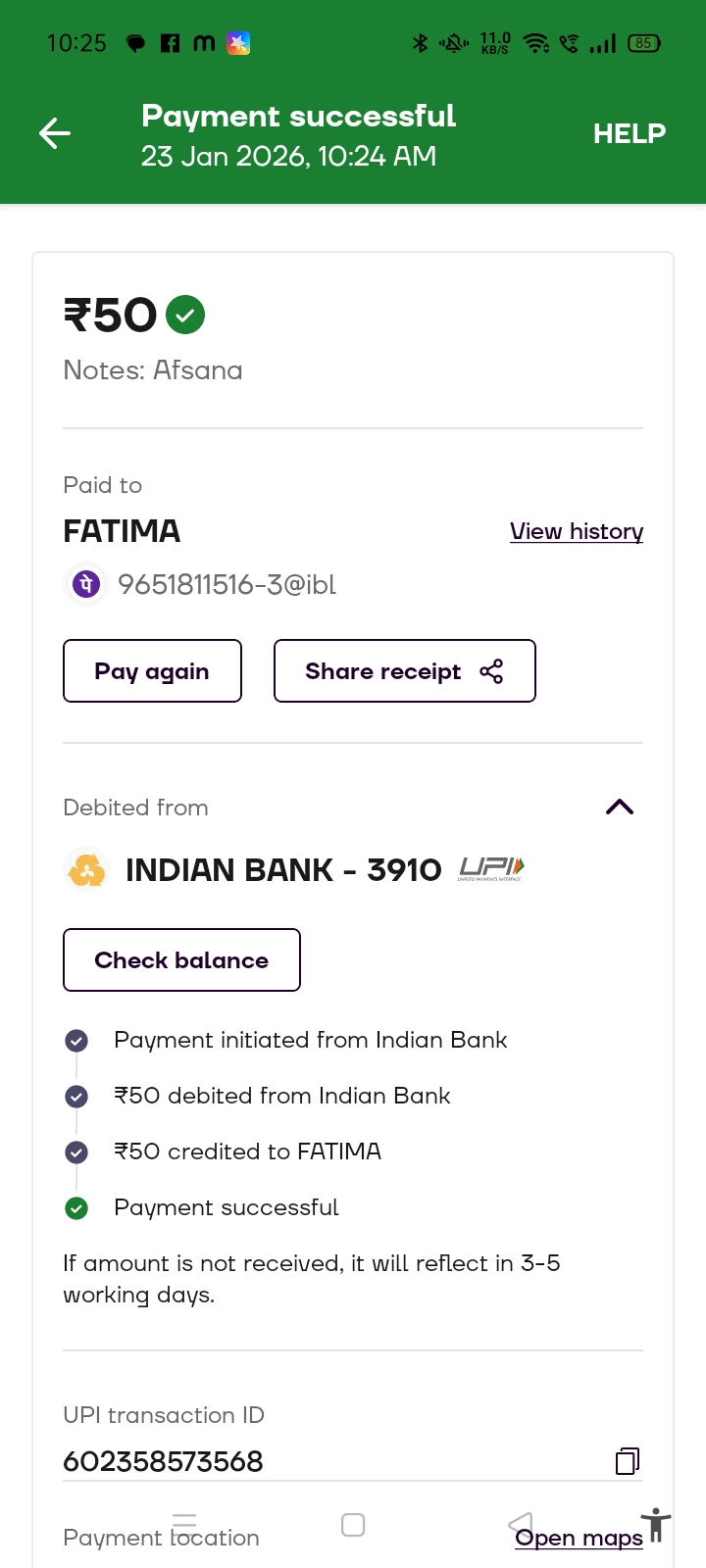
Task: Tap the accessibility figure icon
Action: coord(656,1526)
